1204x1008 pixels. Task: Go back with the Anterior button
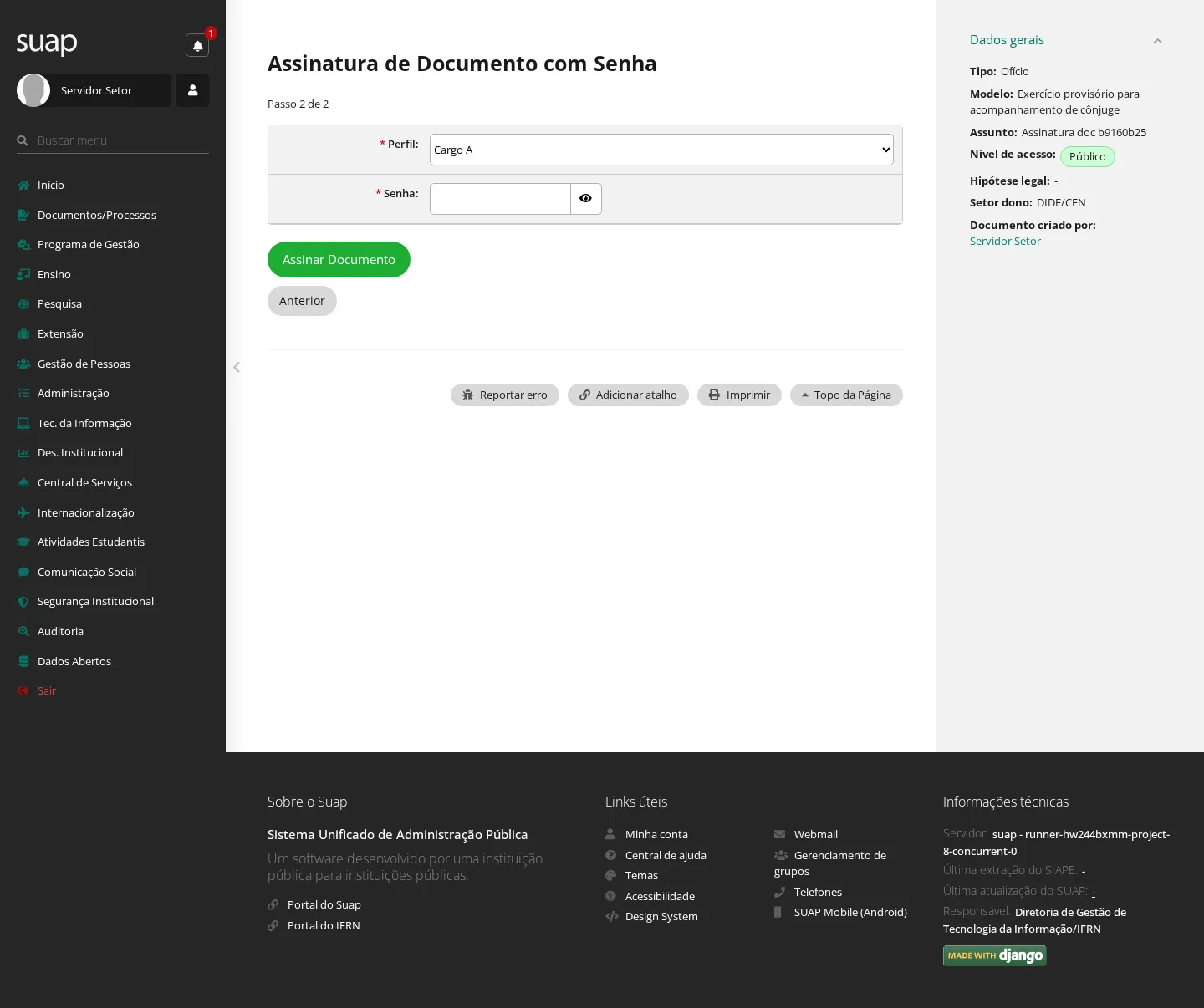302,301
